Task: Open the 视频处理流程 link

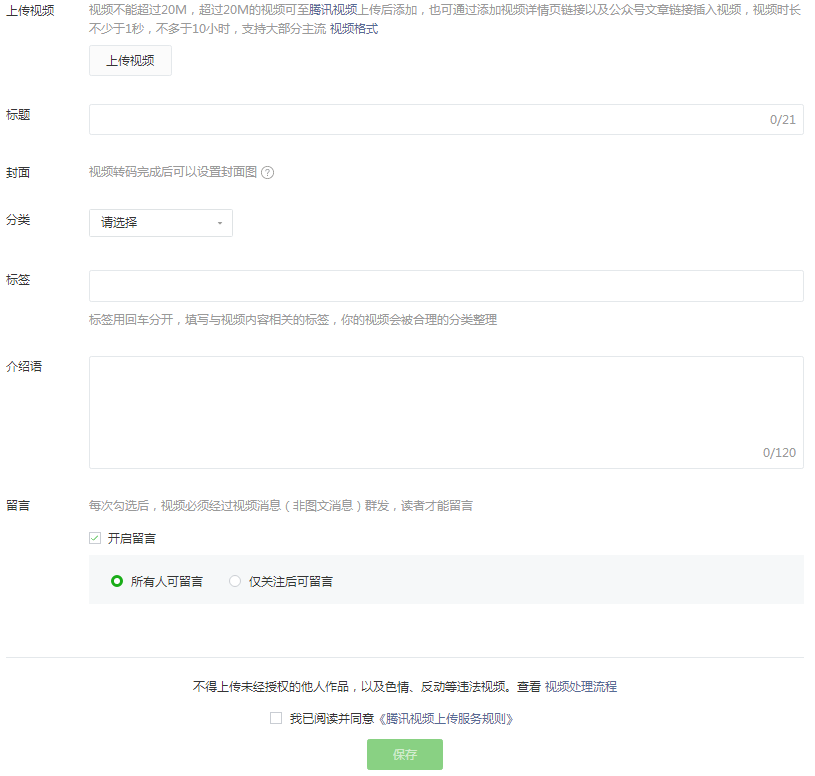Action: click(x=581, y=687)
